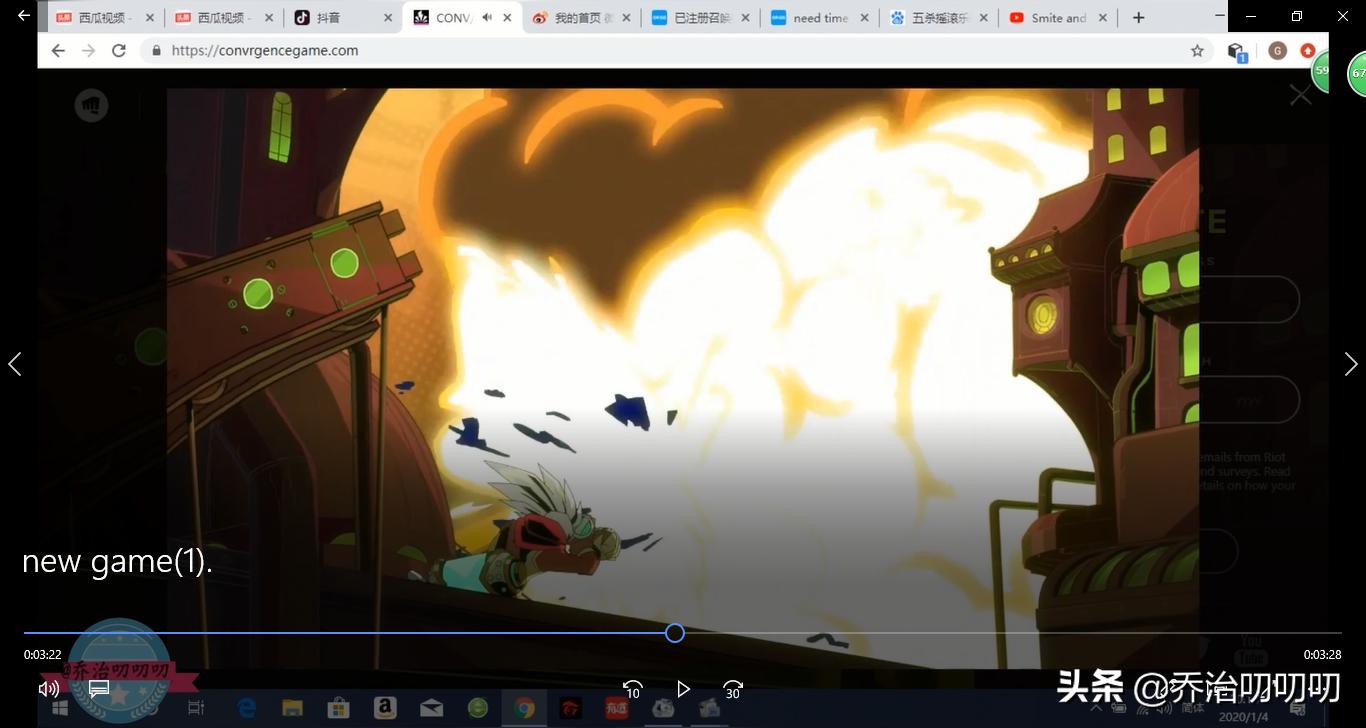
Task: Reload the page in the browser
Action: (119, 50)
